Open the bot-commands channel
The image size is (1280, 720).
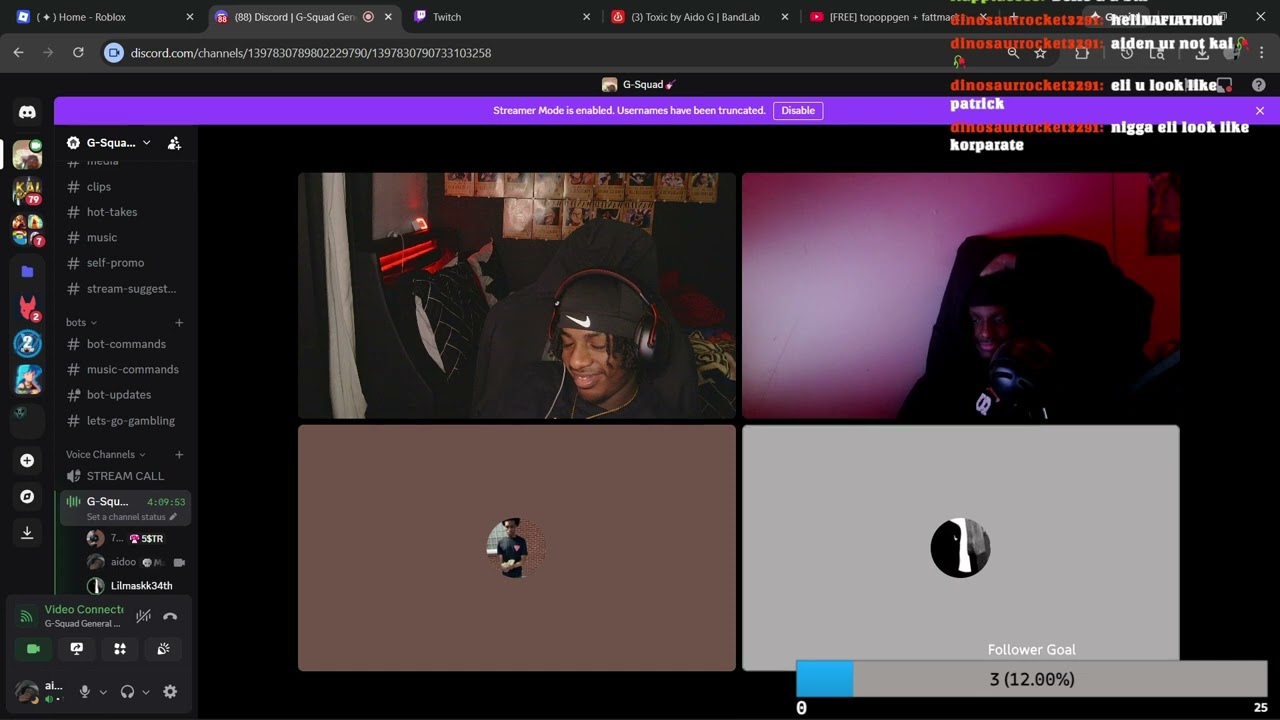(x=125, y=344)
